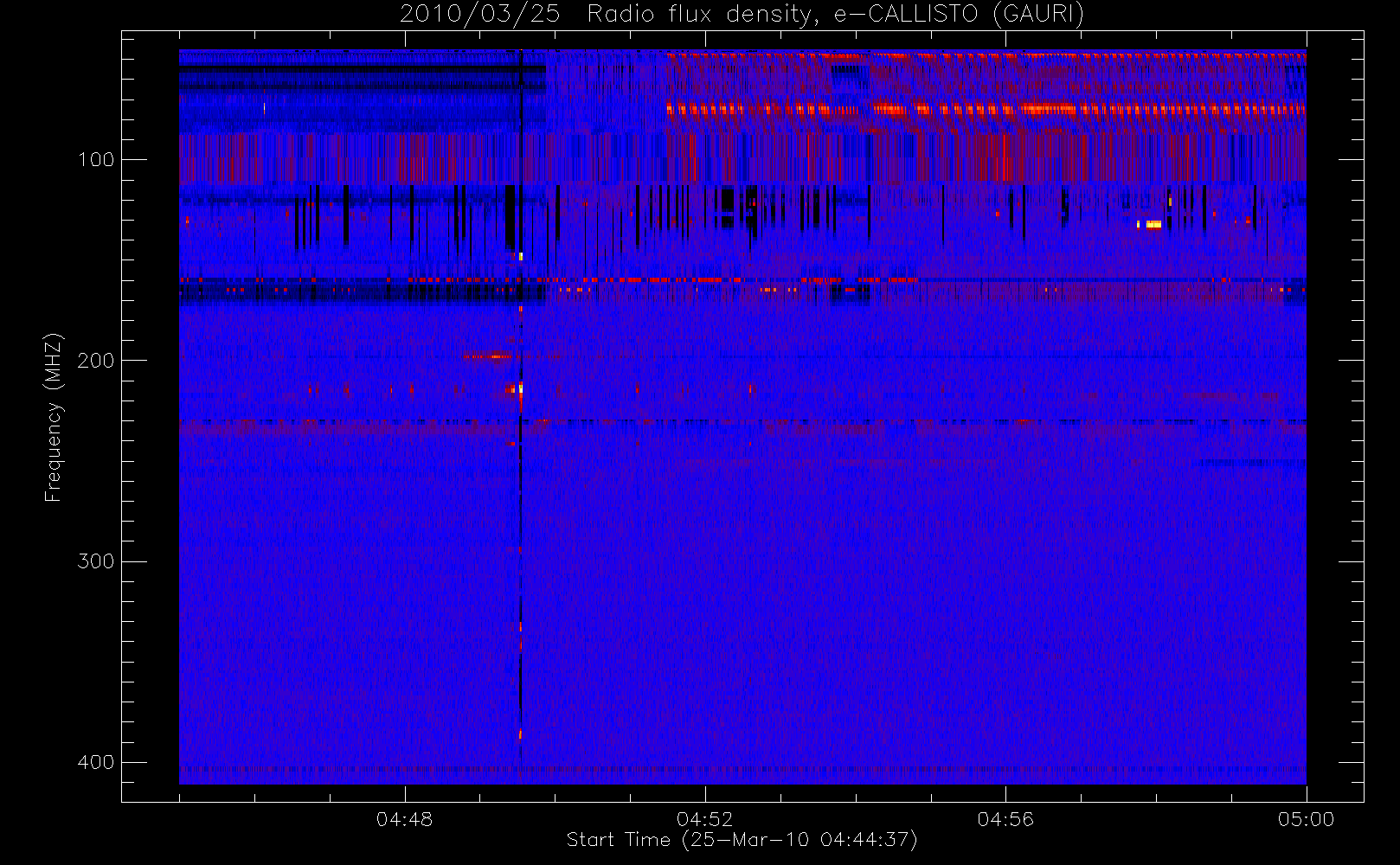Click the "04:56" time tick label
The image size is (1400, 865).
point(1005,819)
